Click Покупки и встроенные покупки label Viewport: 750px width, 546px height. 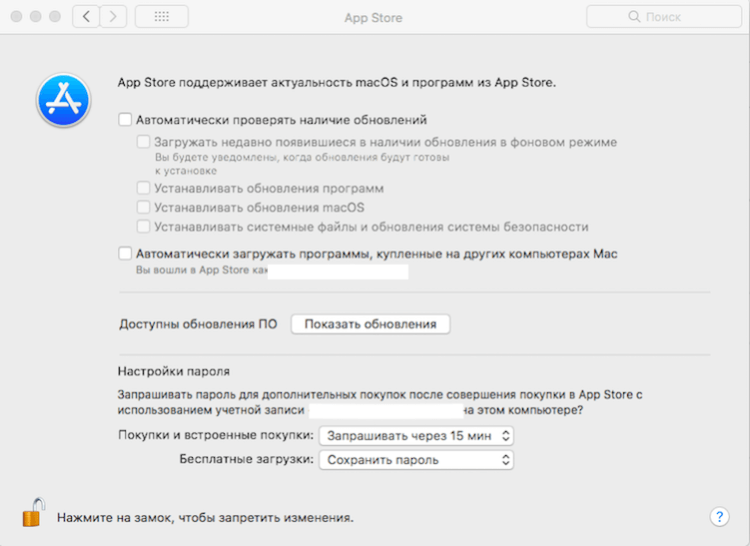[x=216, y=435]
